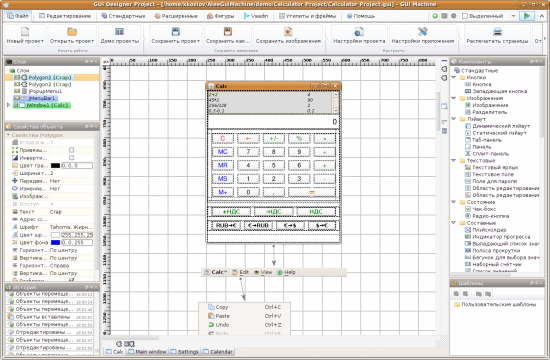Select Радио-кнопка component in tree
550x360 pixels.
tap(490, 216)
